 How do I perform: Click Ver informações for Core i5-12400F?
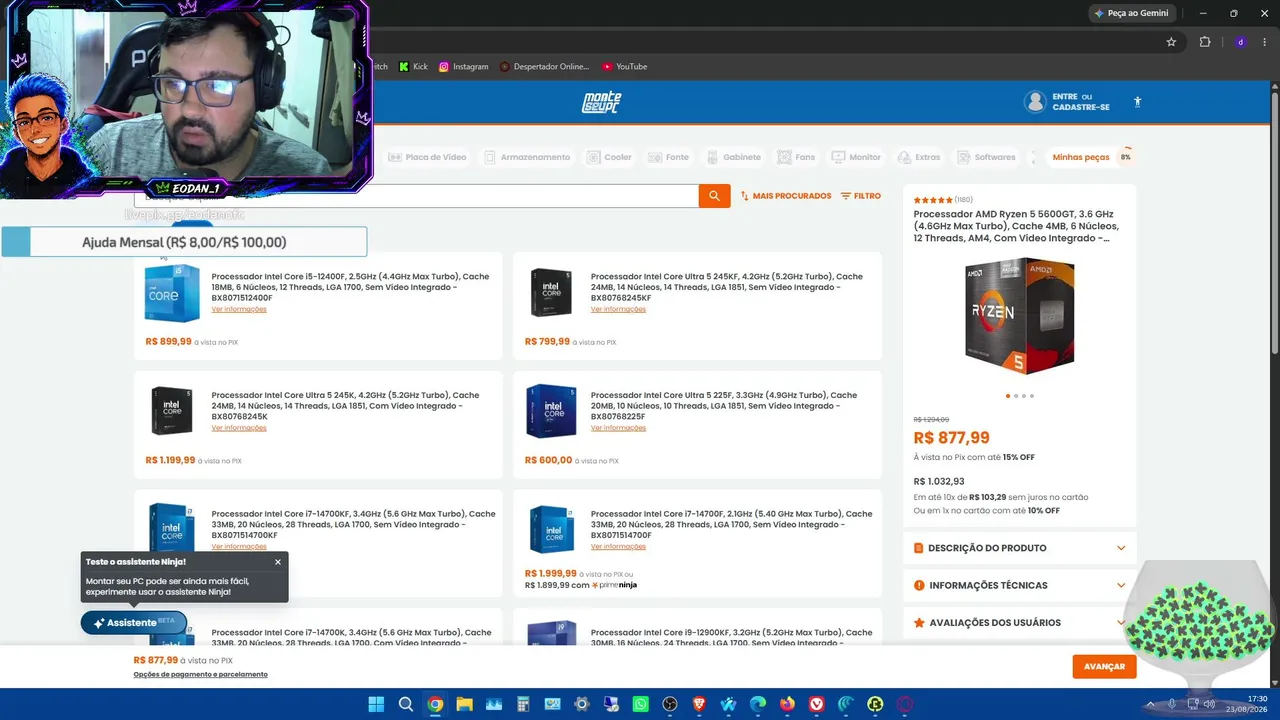(239, 309)
